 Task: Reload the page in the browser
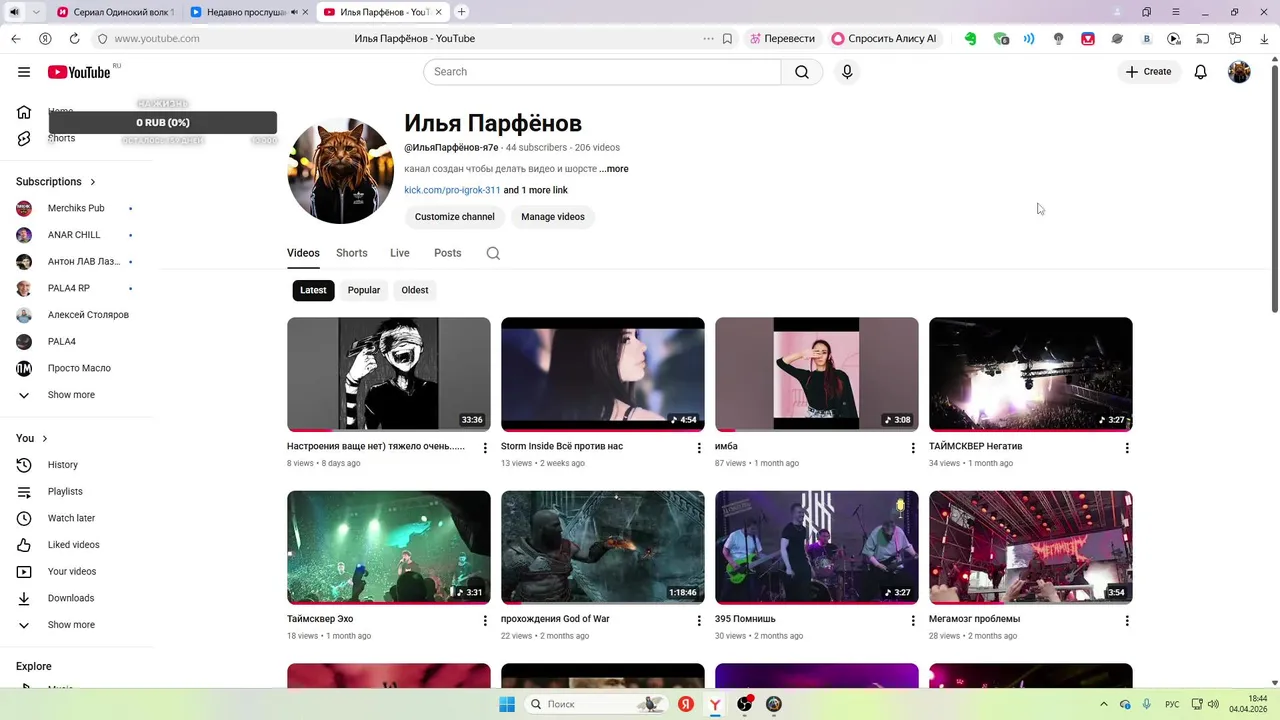[74, 39]
